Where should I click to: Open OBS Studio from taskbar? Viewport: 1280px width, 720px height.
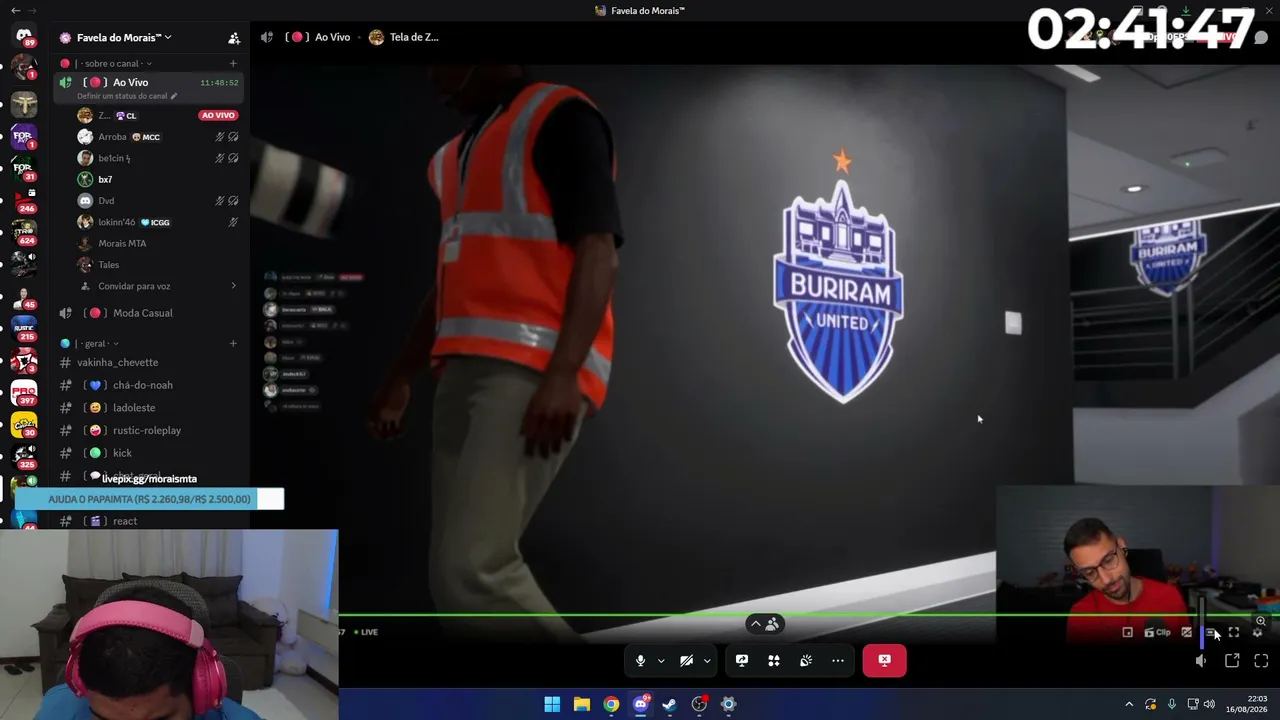point(699,705)
